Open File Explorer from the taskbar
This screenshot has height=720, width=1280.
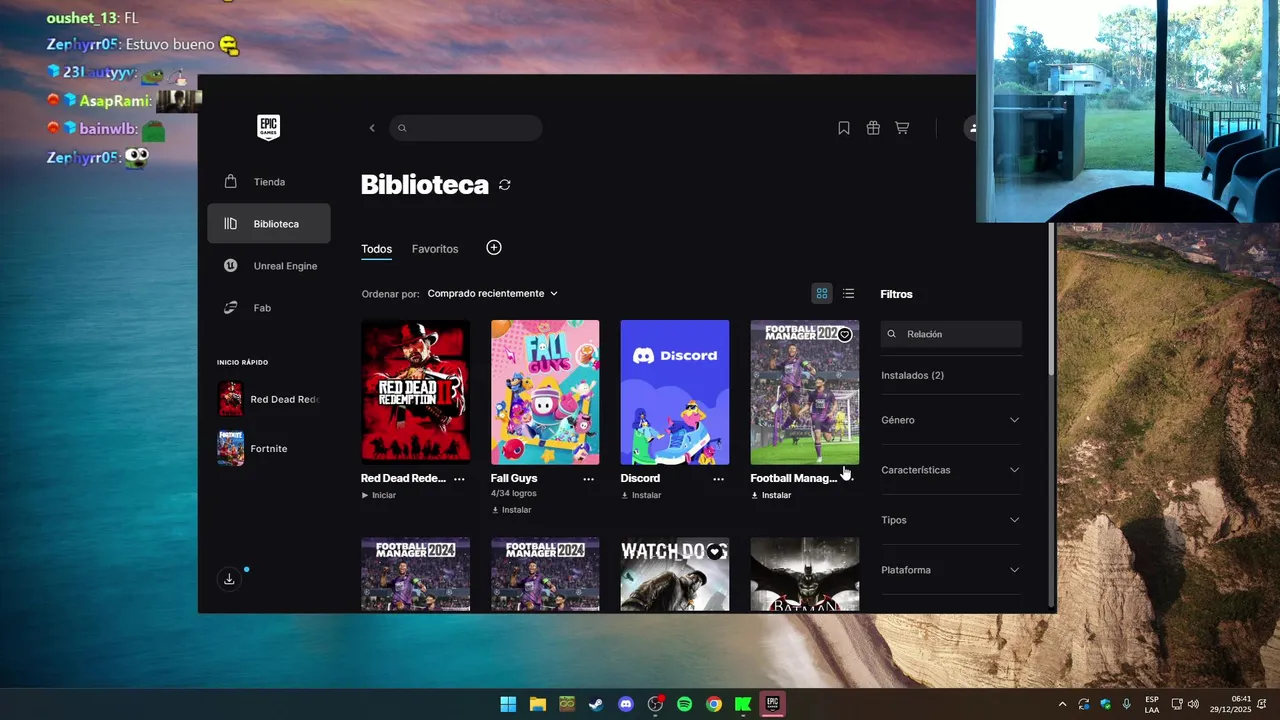[x=537, y=704]
